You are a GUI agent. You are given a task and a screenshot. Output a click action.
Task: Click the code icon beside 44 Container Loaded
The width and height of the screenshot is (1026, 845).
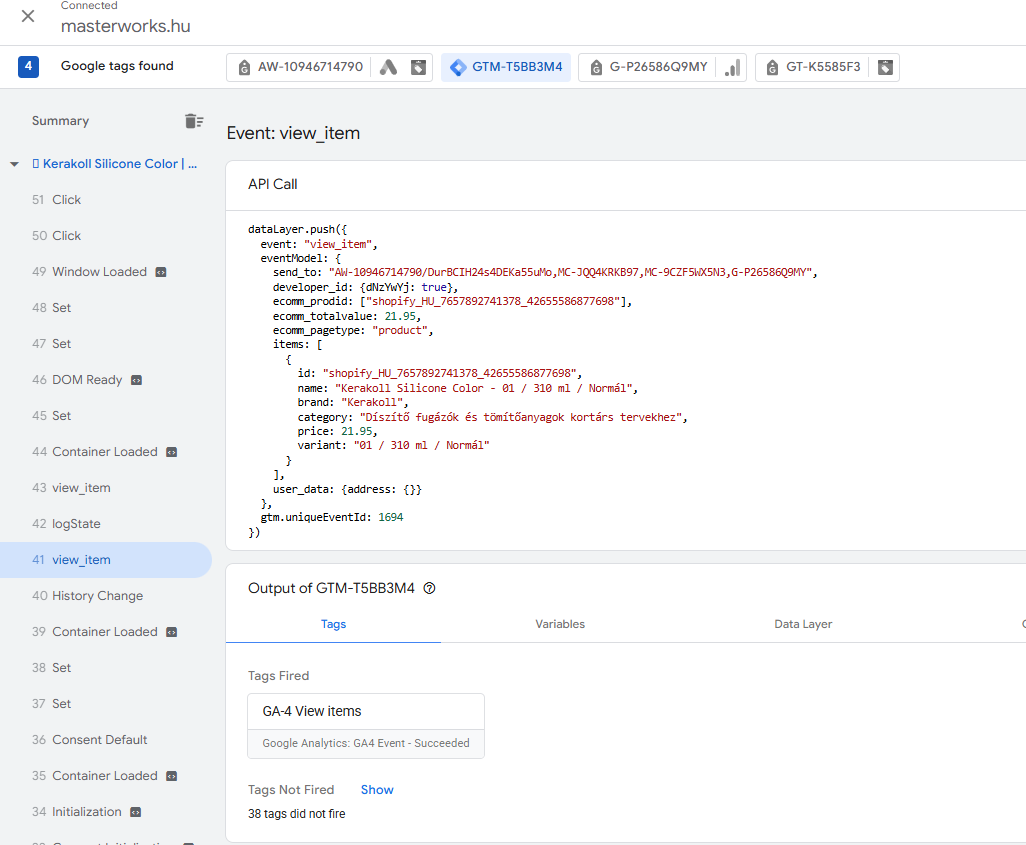[x=171, y=452]
